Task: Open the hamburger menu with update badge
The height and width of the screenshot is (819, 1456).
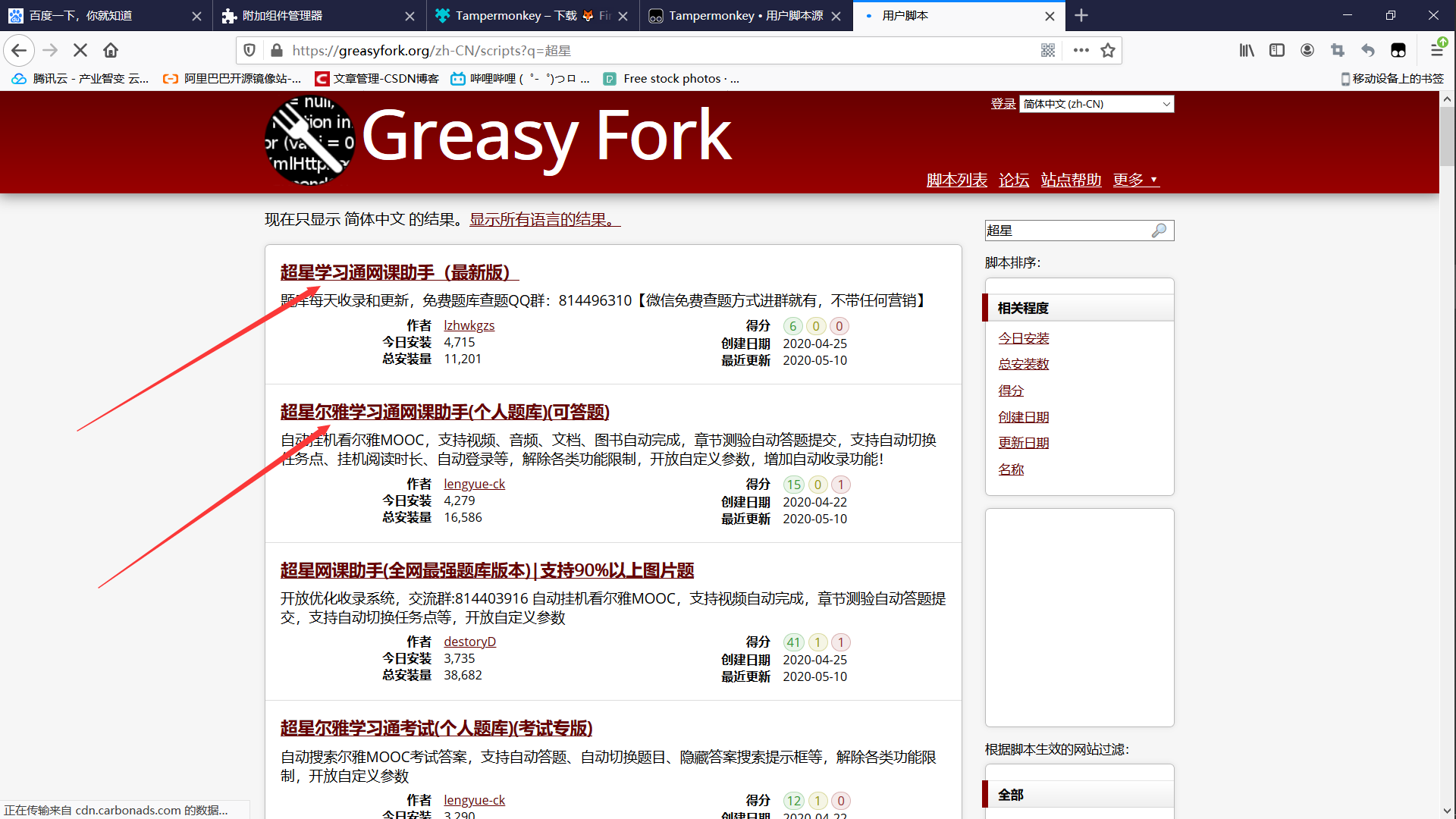Action: point(1438,50)
